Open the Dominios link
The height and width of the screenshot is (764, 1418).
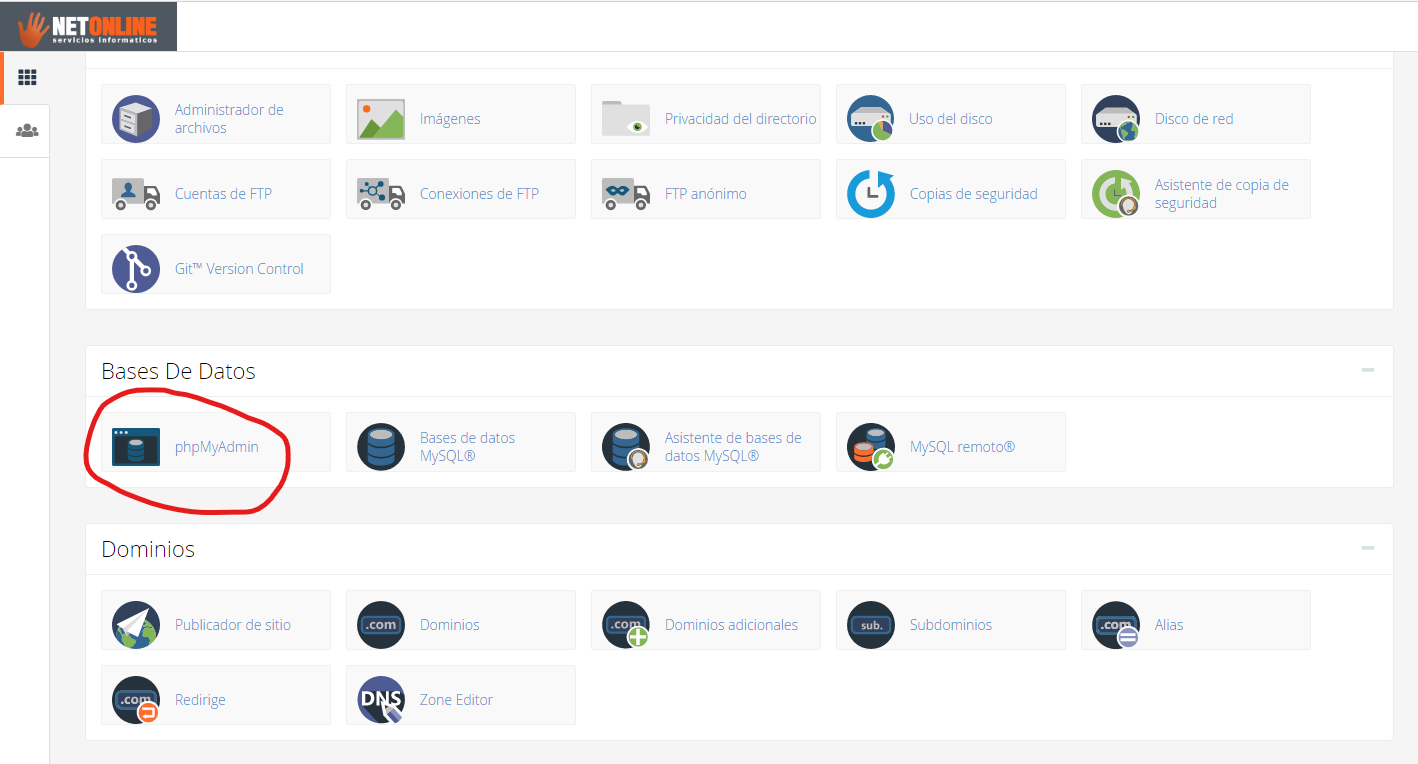(x=450, y=625)
